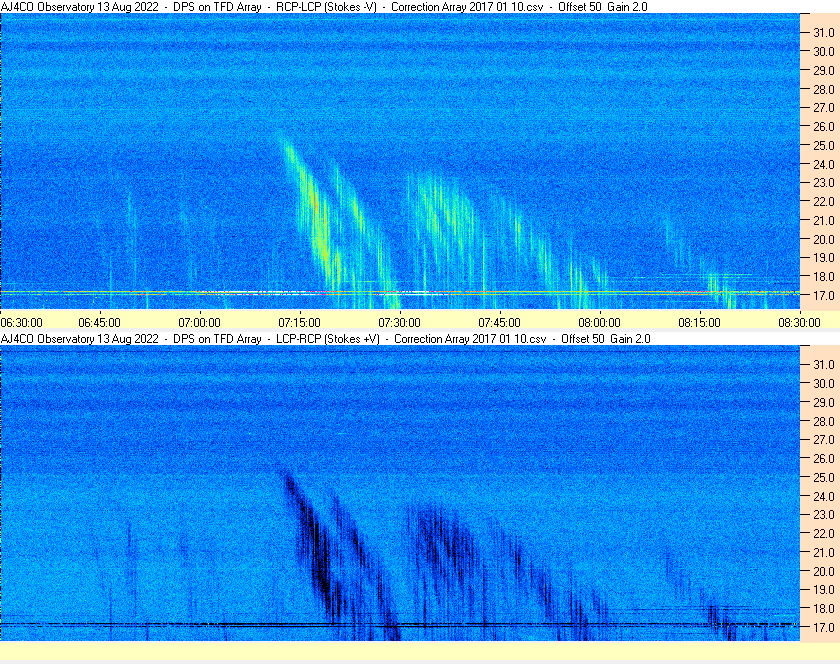Click the 25.0 frequency label on lower spectrogram

[824, 477]
